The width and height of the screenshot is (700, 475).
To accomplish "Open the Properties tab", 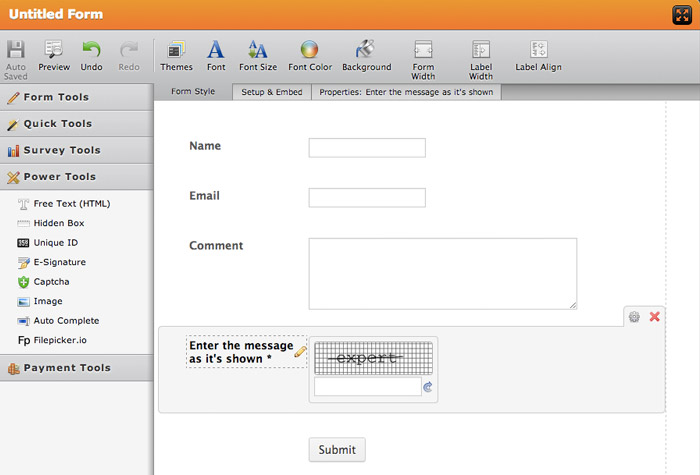I will coord(406,92).
